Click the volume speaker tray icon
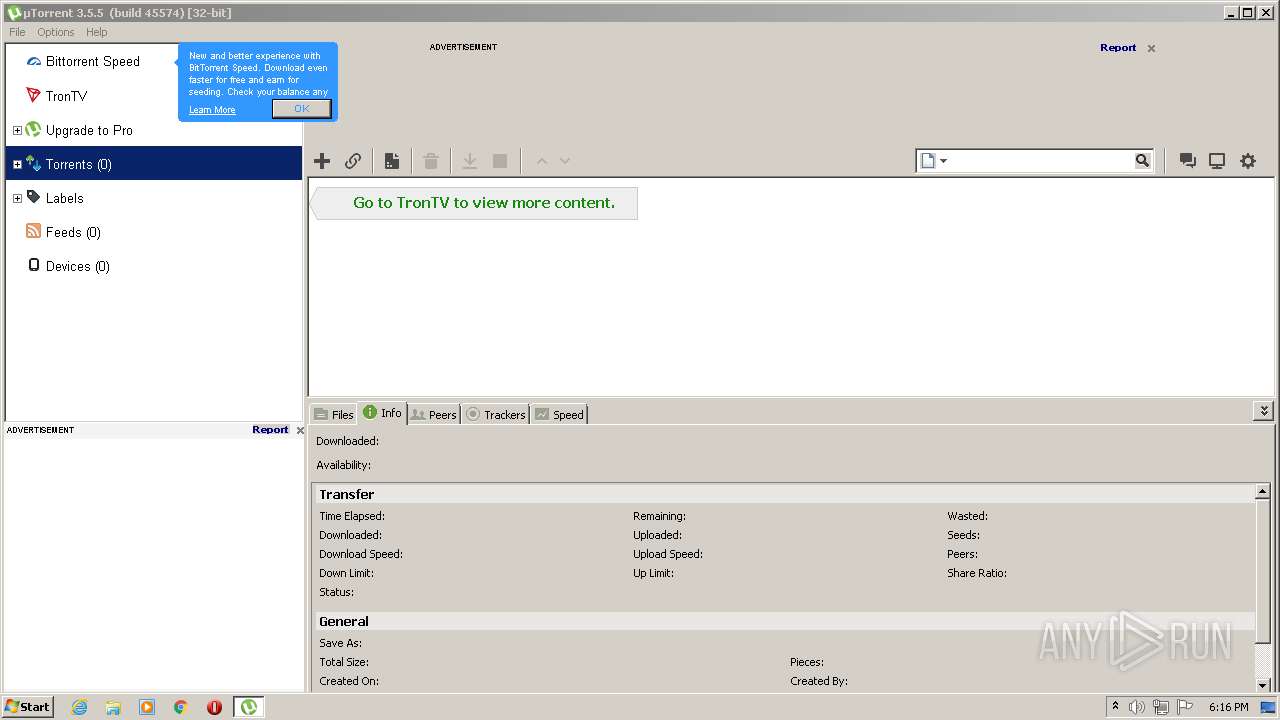The width and height of the screenshot is (1280, 720). [x=1137, y=707]
